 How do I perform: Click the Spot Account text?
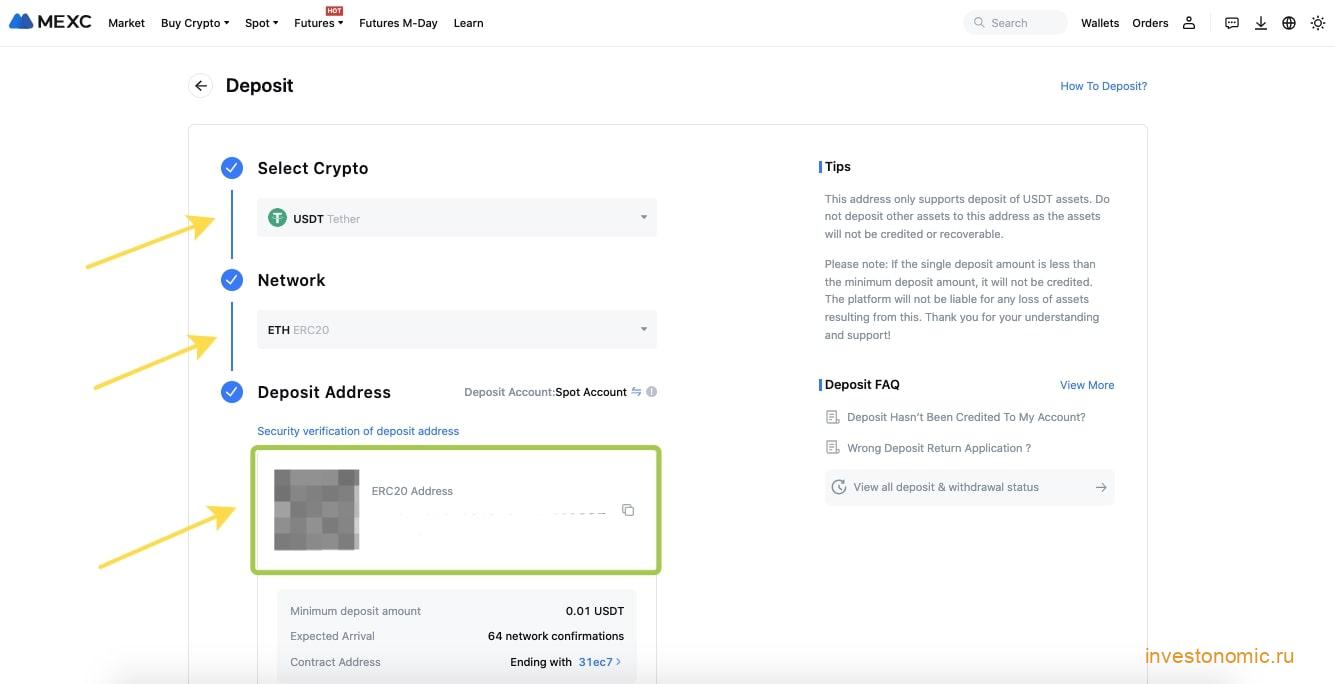pyautogui.click(x=591, y=392)
